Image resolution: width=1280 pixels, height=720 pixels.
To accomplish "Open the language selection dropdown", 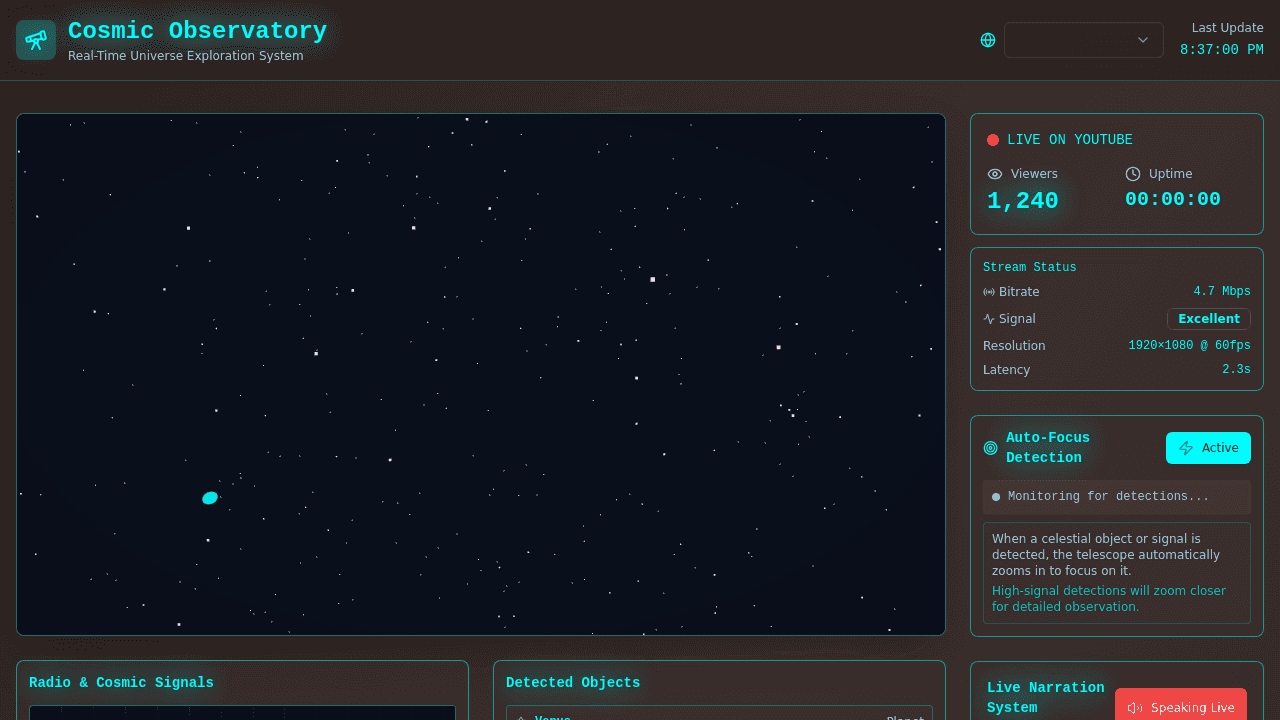I will click(x=1083, y=40).
